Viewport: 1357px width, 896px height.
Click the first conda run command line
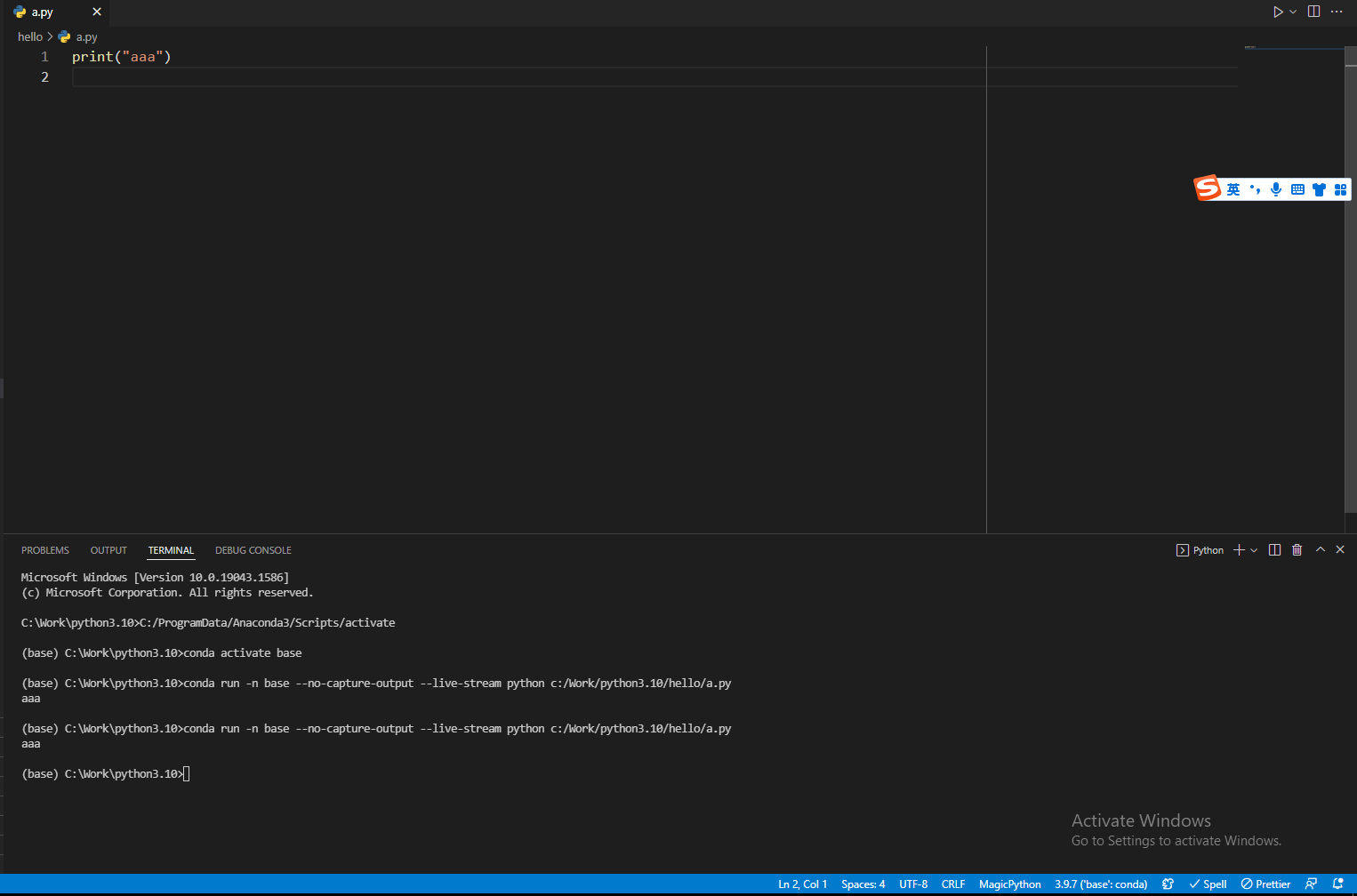pyautogui.click(x=376, y=684)
